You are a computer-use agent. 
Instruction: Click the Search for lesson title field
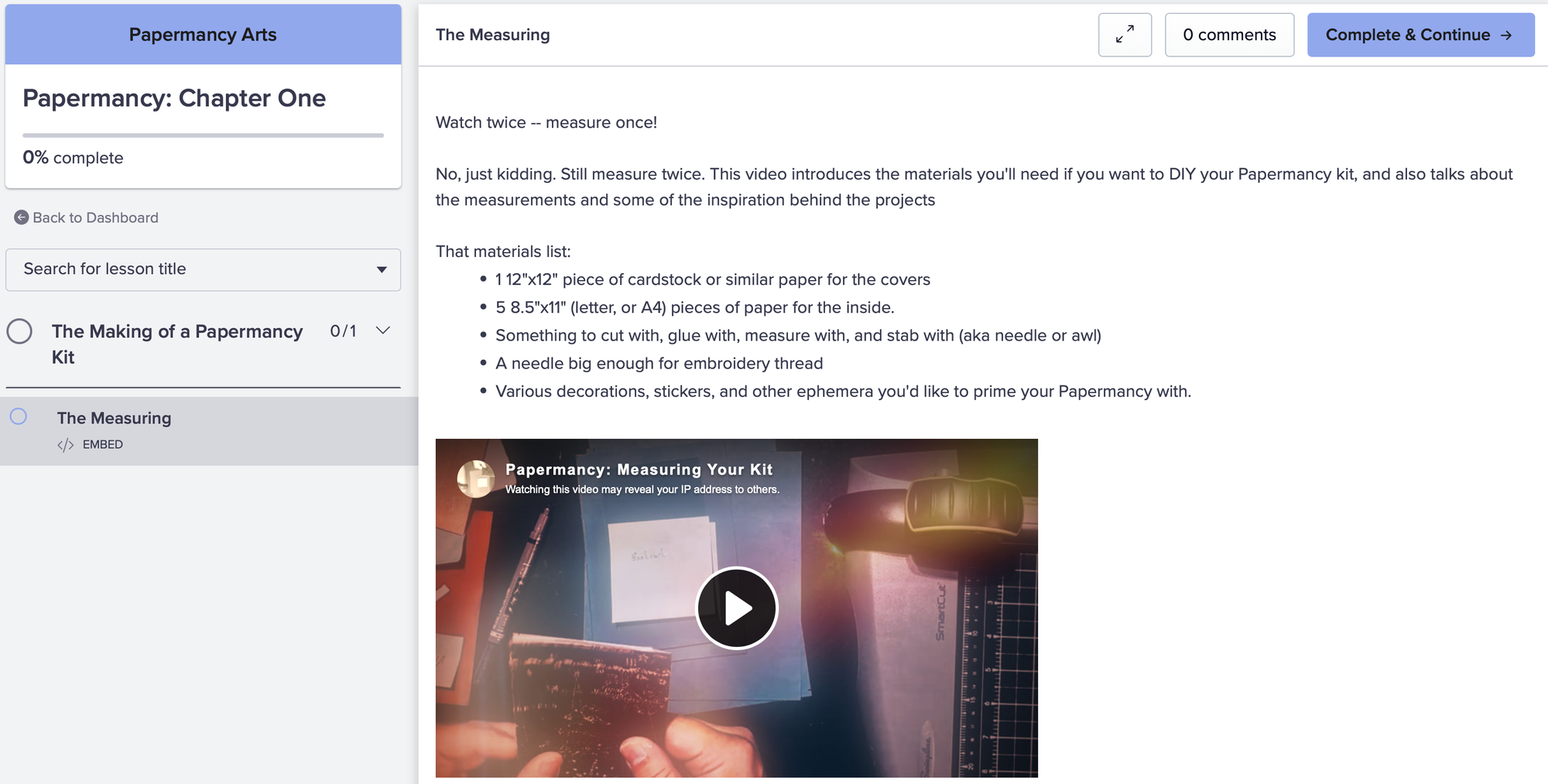click(x=203, y=269)
